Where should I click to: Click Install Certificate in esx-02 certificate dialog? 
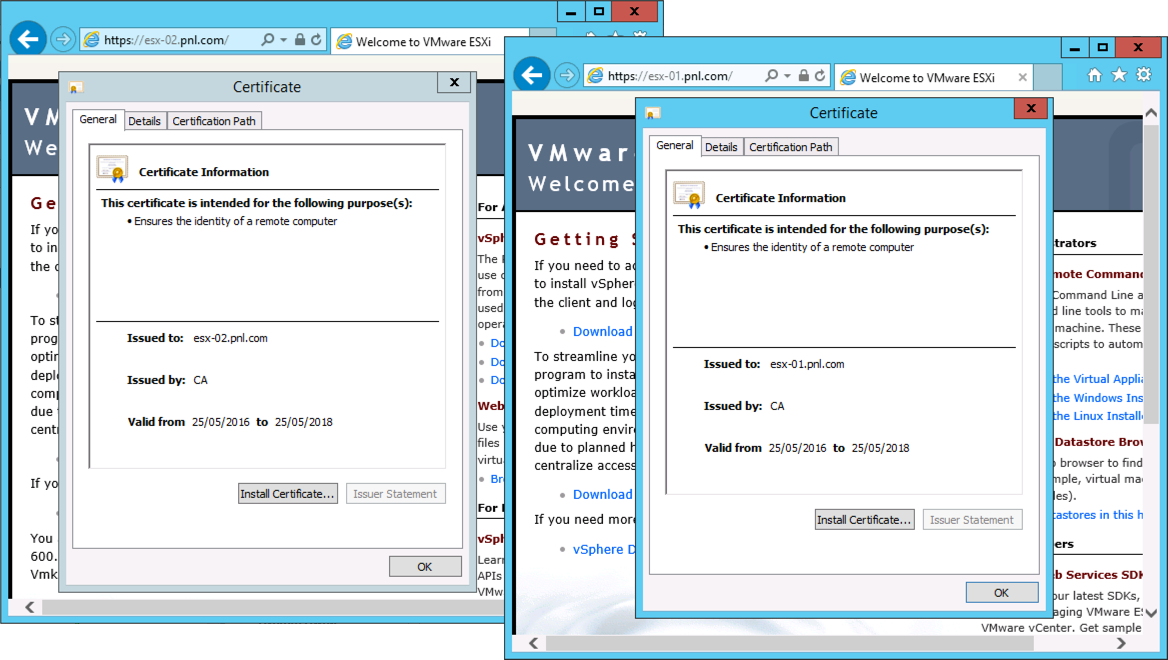tap(288, 494)
